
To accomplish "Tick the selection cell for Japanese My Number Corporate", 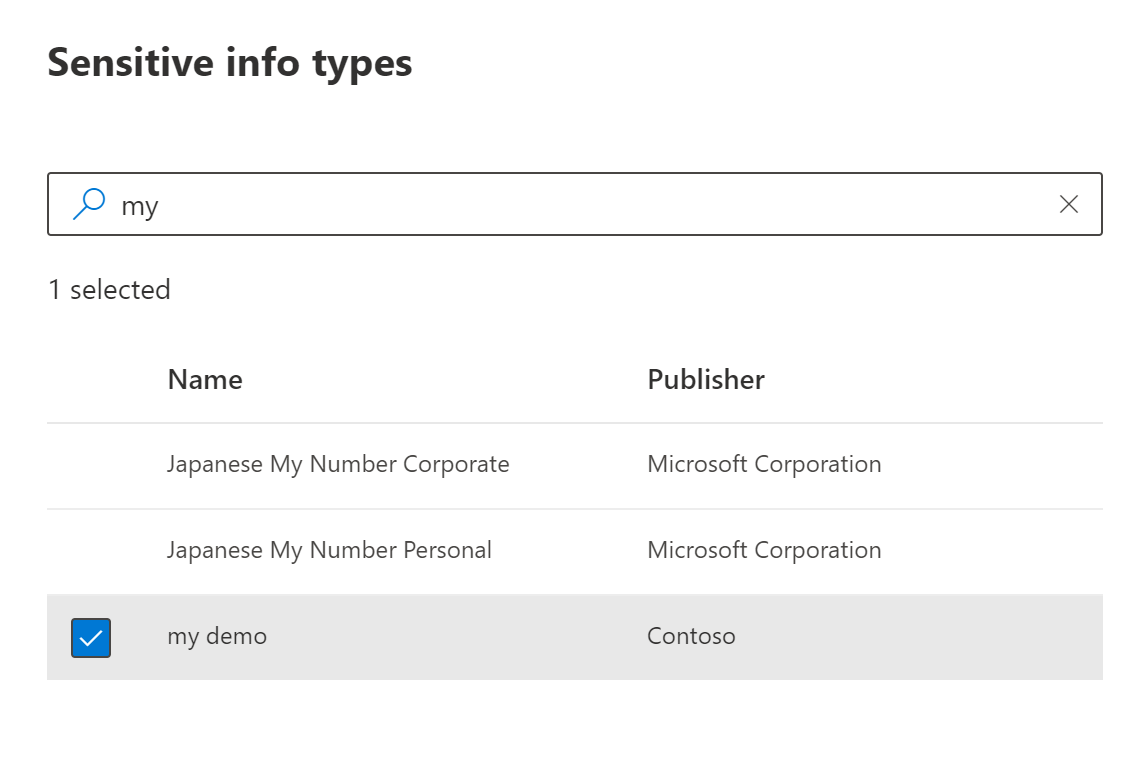I will click(91, 466).
